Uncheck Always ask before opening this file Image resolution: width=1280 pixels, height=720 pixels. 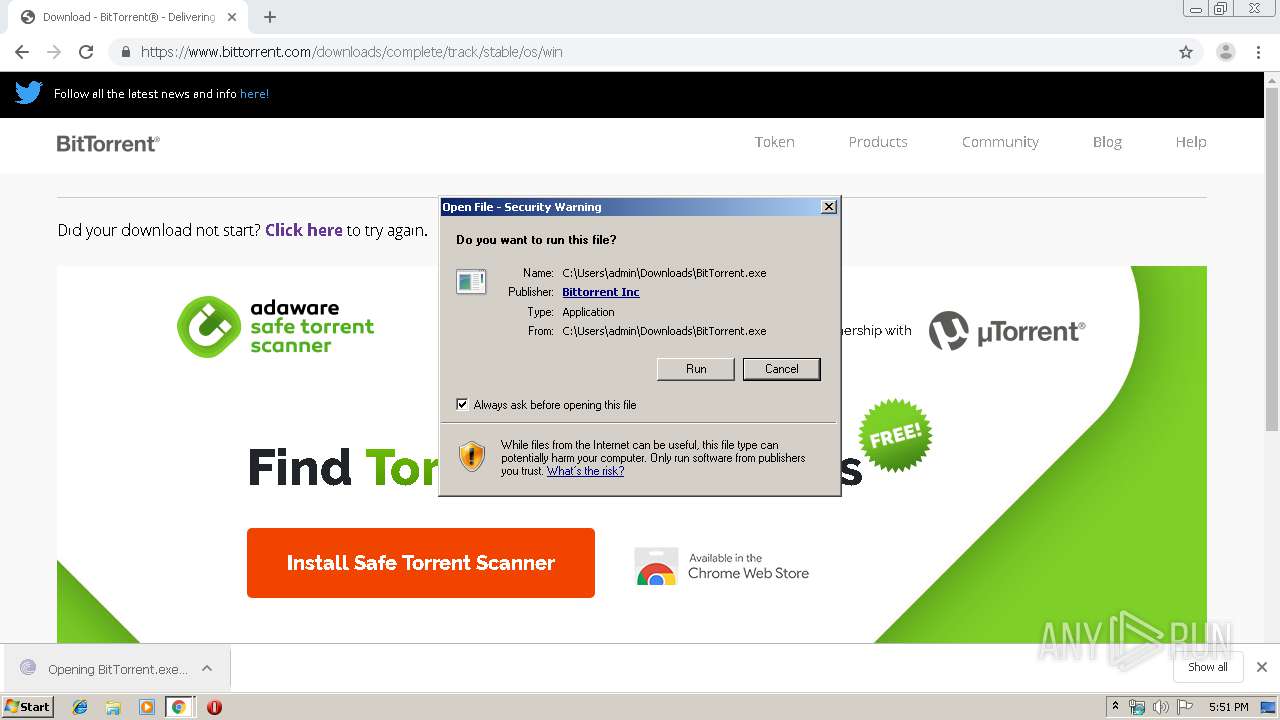[462, 404]
